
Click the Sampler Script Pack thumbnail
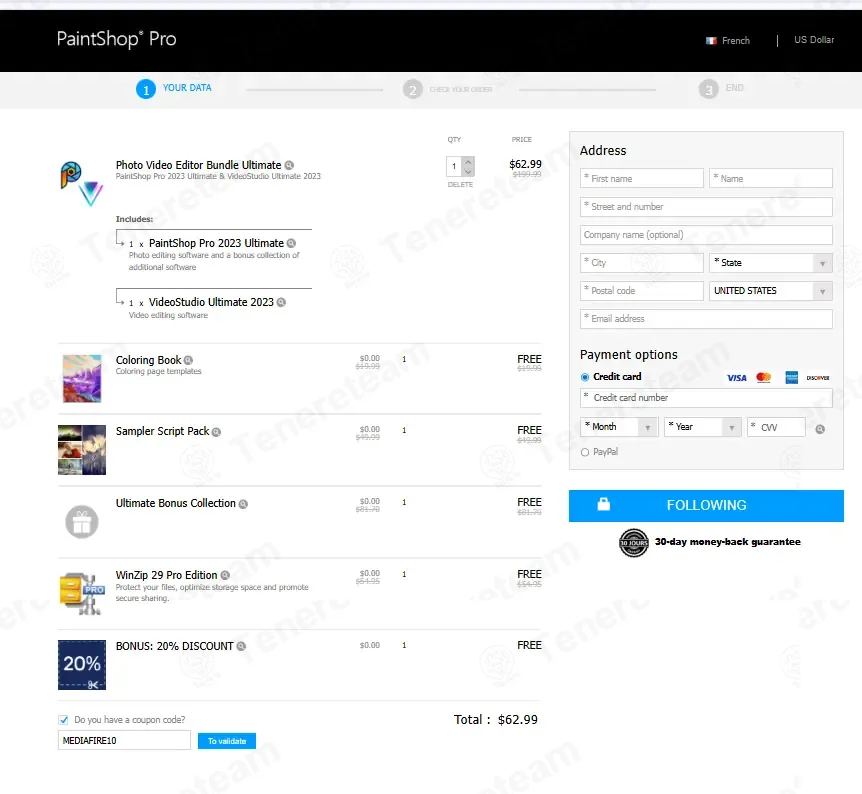(x=82, y=450)
